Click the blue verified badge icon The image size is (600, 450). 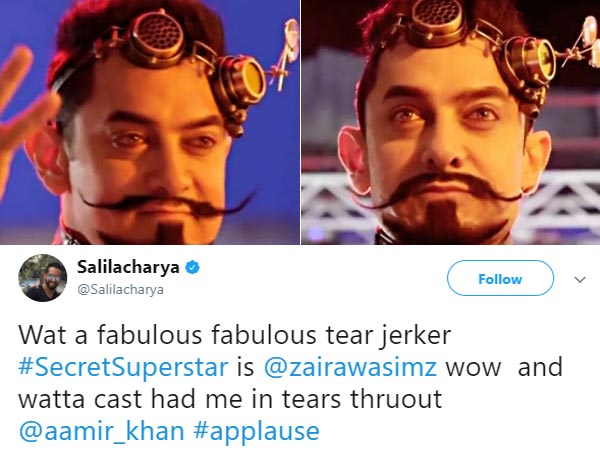click(x=192, y=267)
